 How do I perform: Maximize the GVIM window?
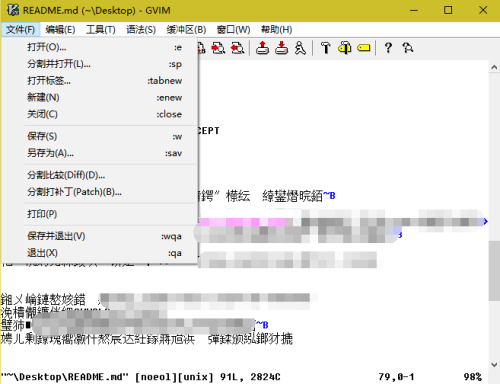coord(448,10)
